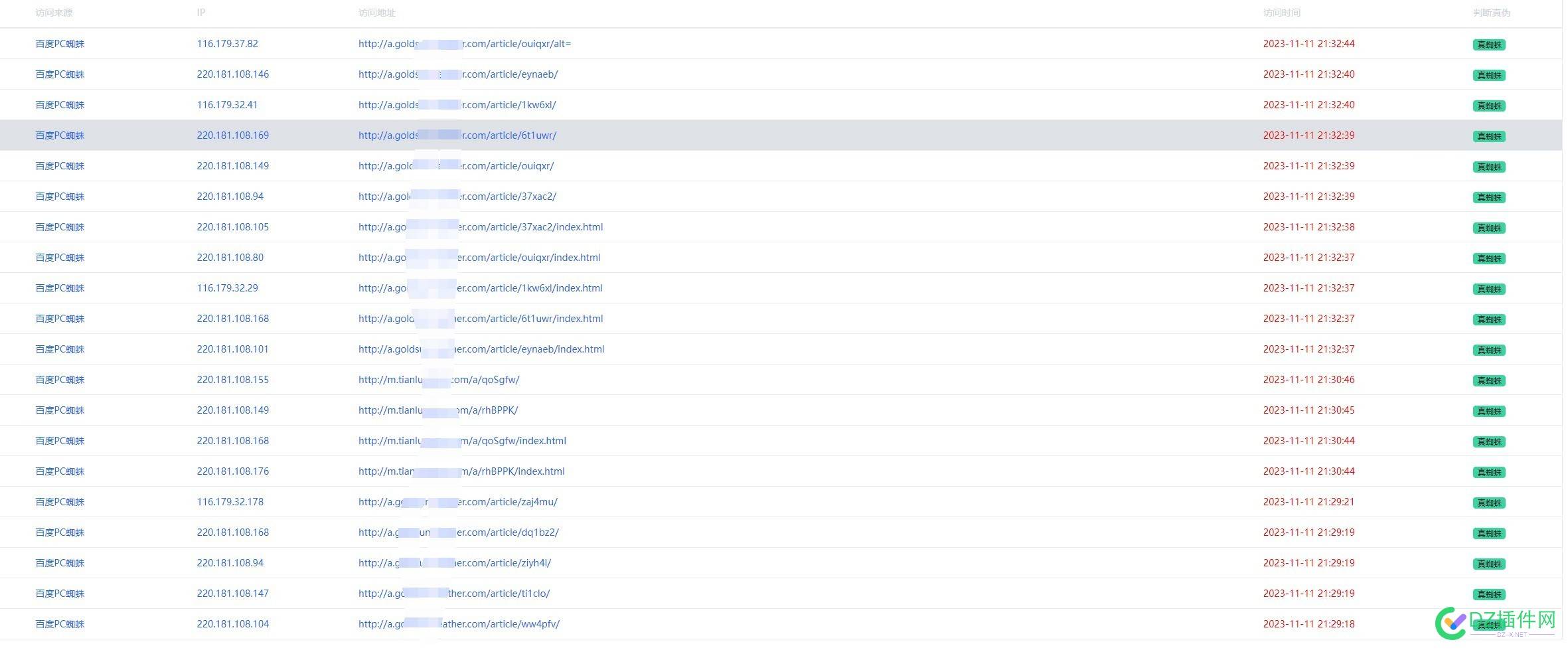
Task: Open the article/eynaeb/index.html URL link
Action: point(481,349)
